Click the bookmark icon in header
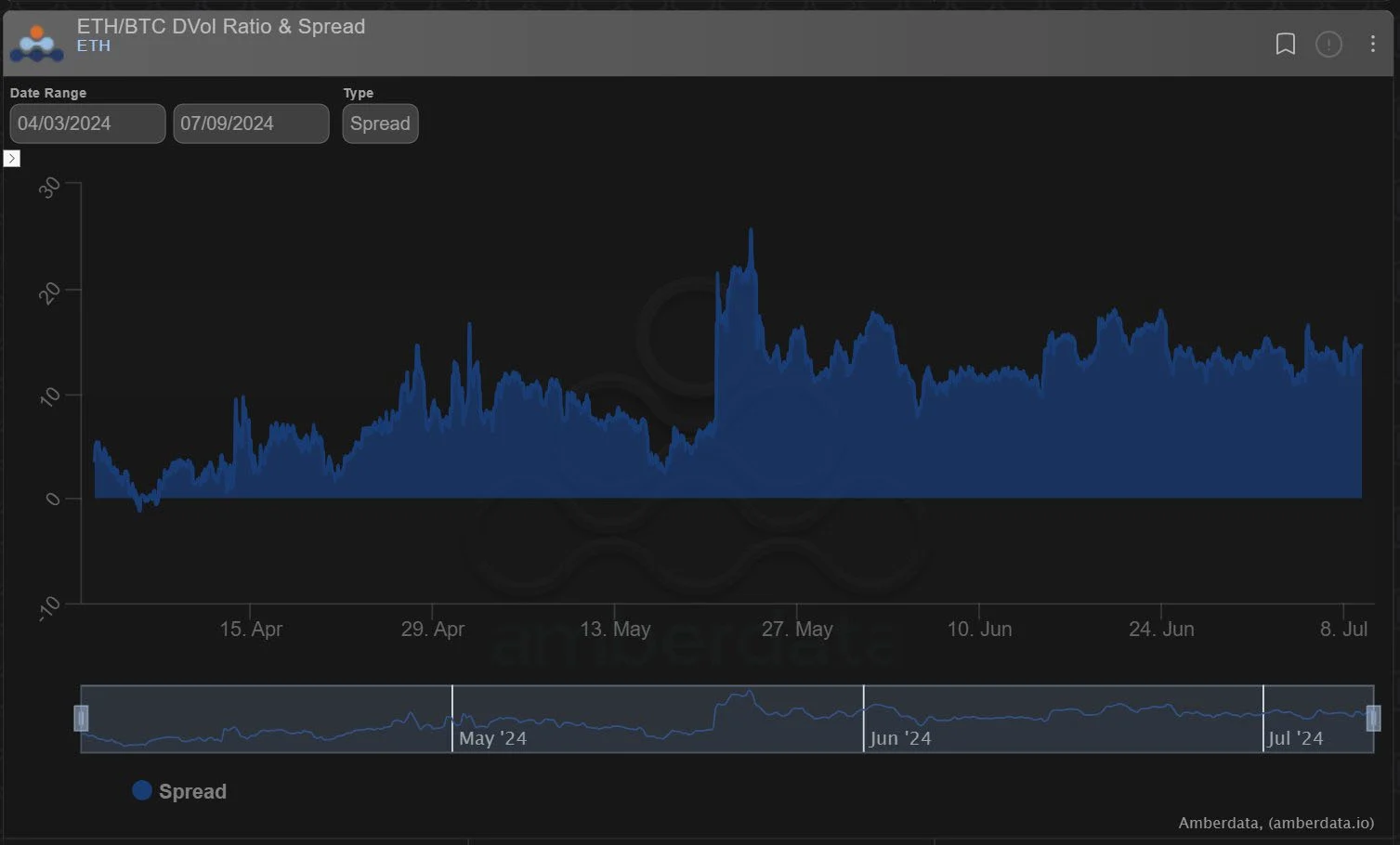Screen dimensions: 1400x845 pos(1285,44)
